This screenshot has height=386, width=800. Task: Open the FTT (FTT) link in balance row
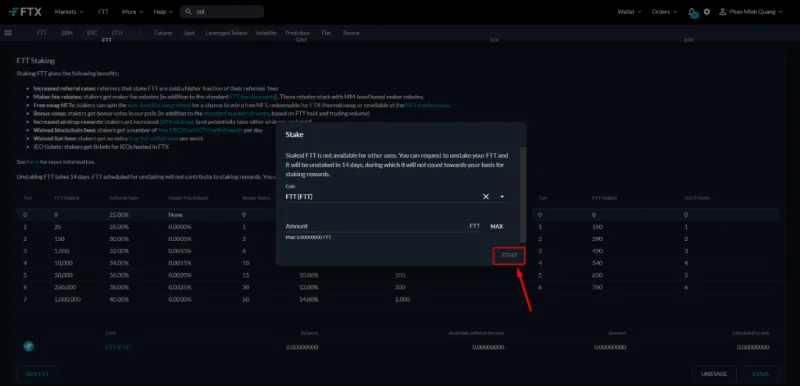pyautogui.click(x=118, y=347)
